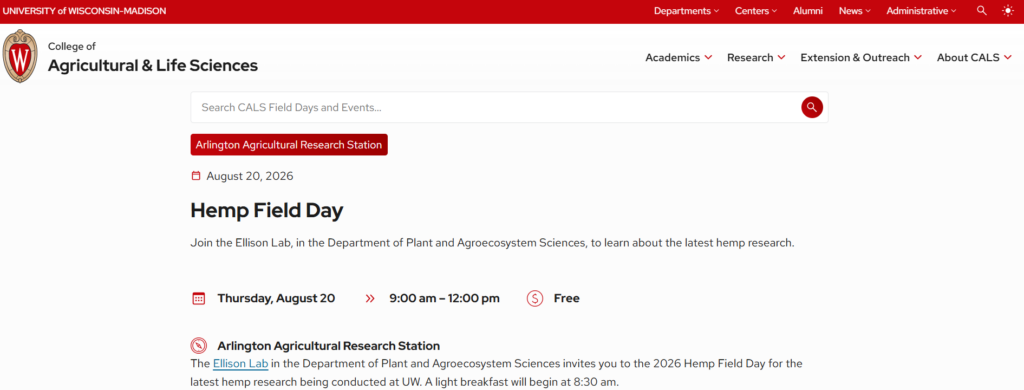1024x390 pixels.
Task: Open the About CALS menu
Action: 974,57
